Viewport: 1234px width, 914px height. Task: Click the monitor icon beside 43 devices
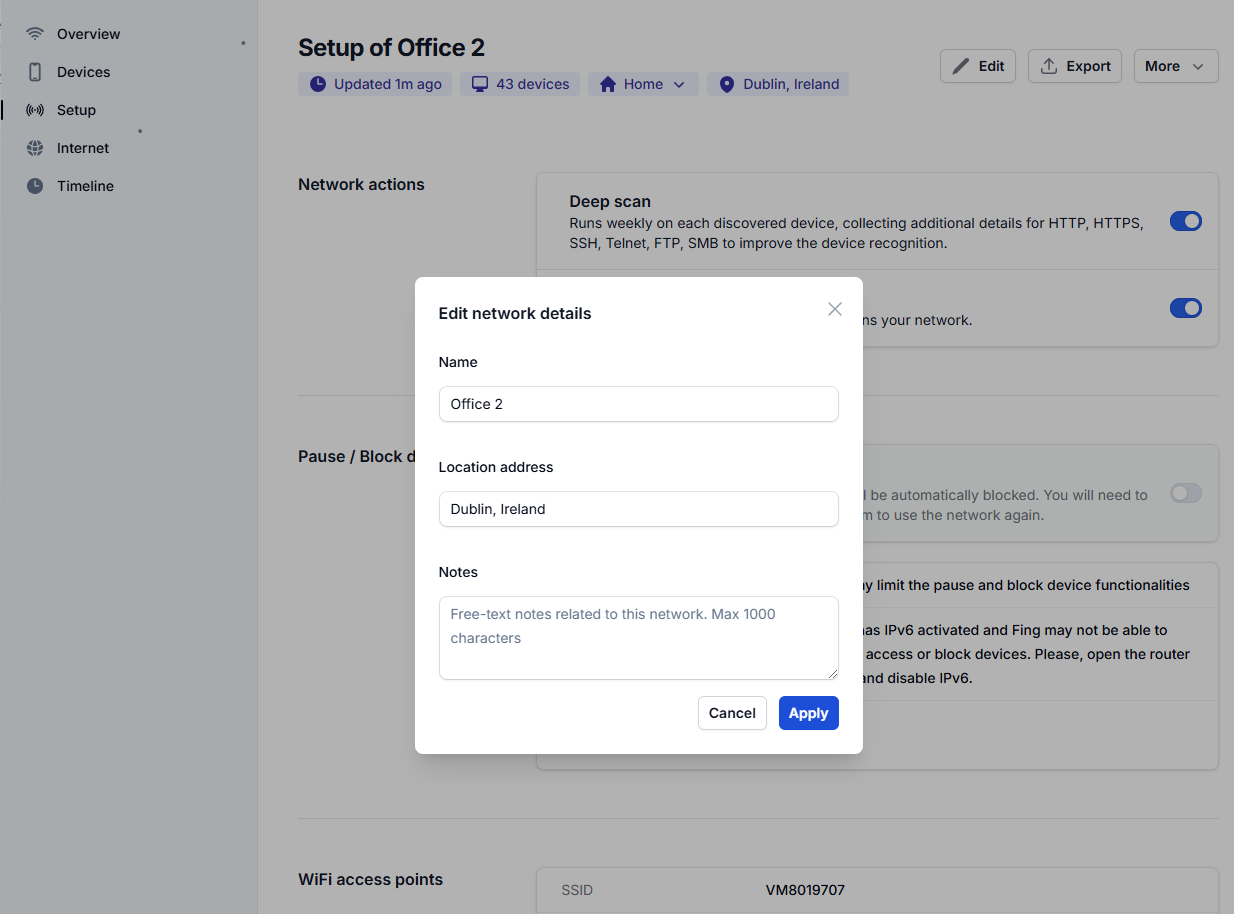(480, 84)
